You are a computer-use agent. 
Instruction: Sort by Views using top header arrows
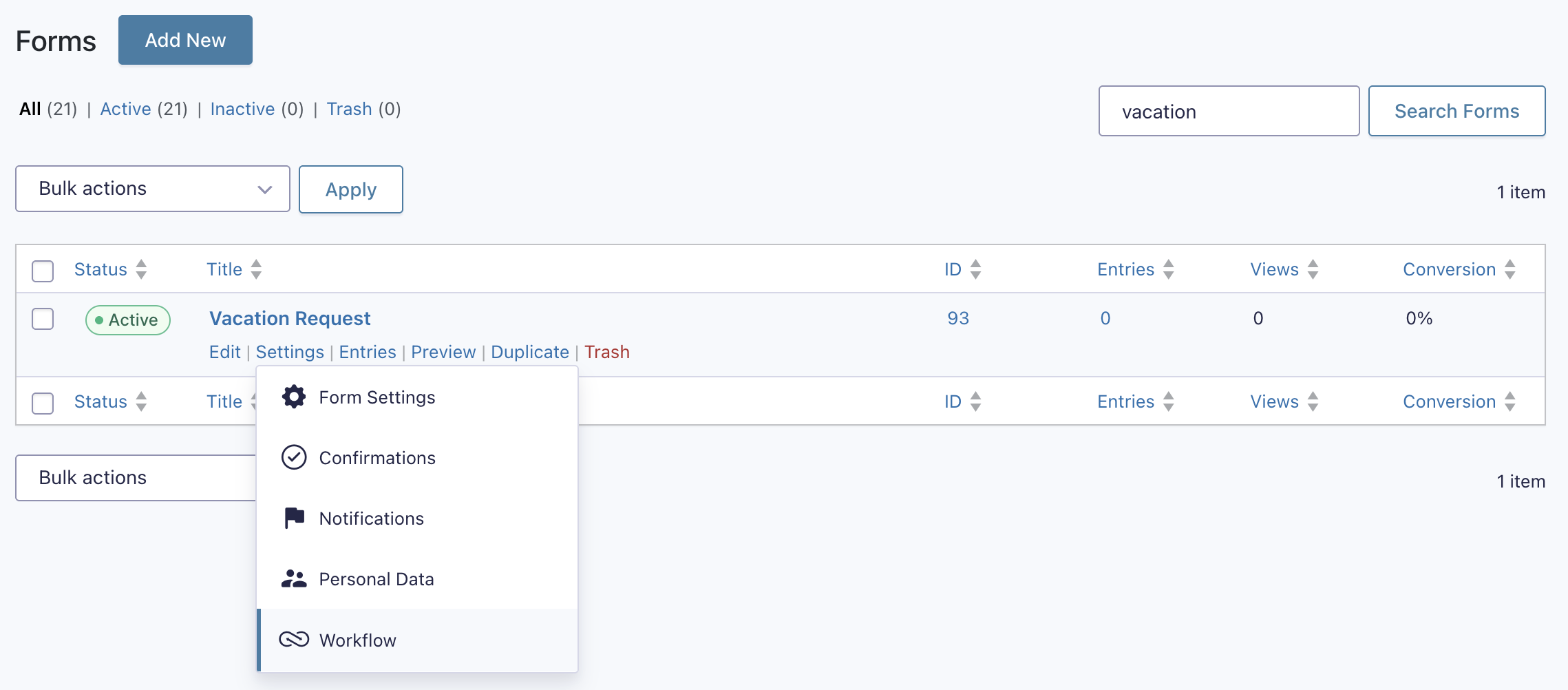click(1313, 269)
